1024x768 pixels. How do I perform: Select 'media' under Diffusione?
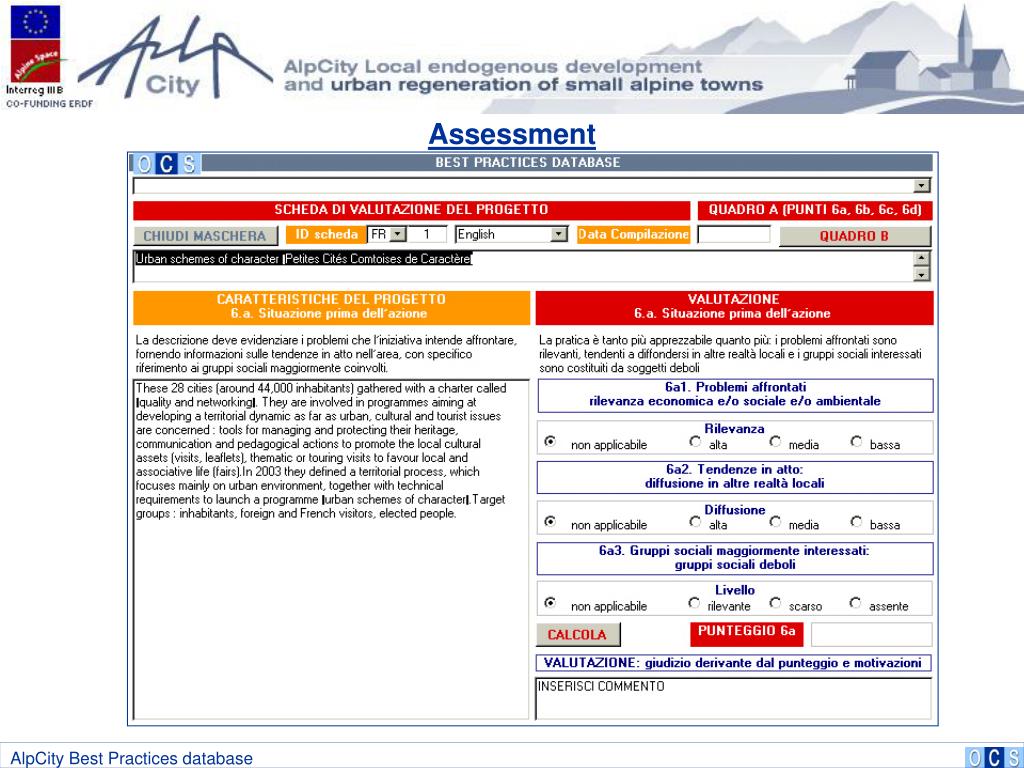(x=775, y=521)
